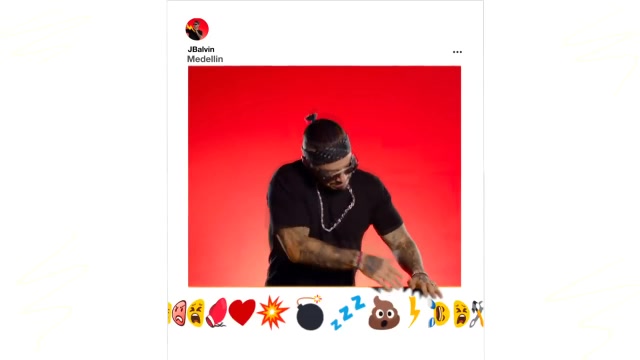Choose the blue ZZZ sleep emoji

[347, 312]
